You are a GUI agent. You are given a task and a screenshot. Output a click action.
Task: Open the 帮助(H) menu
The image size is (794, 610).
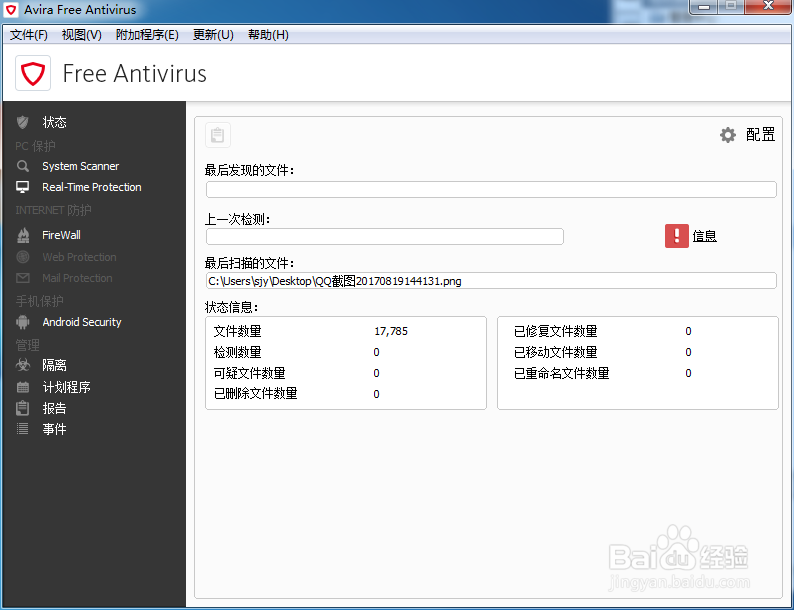click(x=268, y=34)
